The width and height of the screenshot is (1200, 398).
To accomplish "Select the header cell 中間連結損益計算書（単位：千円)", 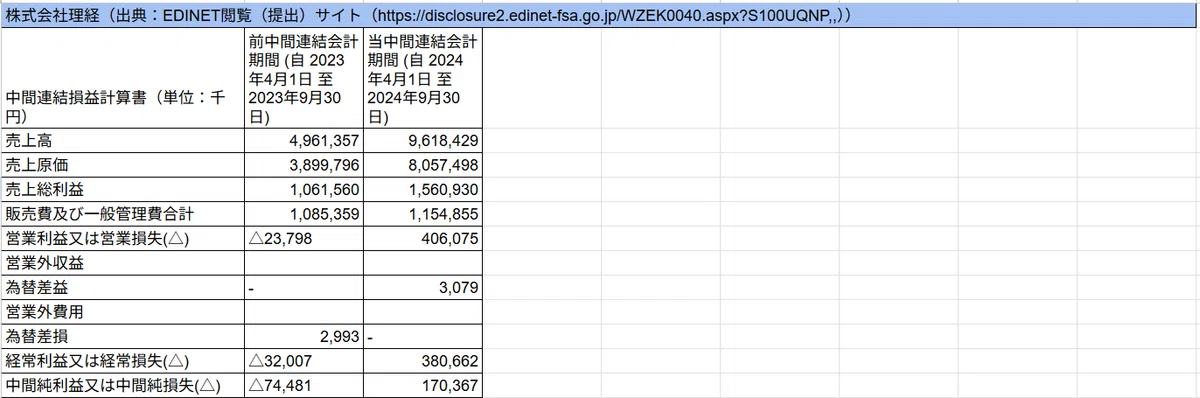I will click(123, 79).
